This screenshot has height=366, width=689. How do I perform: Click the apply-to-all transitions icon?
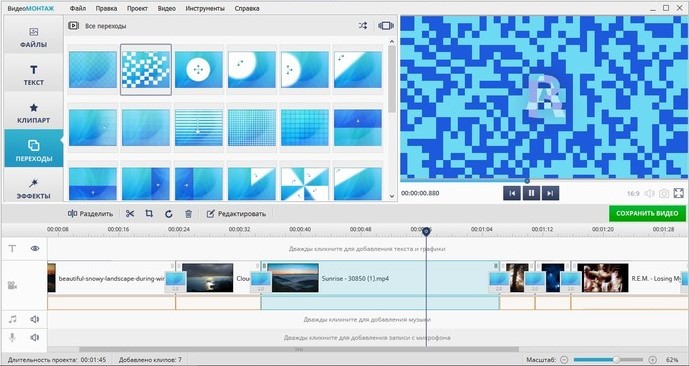coord(386,26)
